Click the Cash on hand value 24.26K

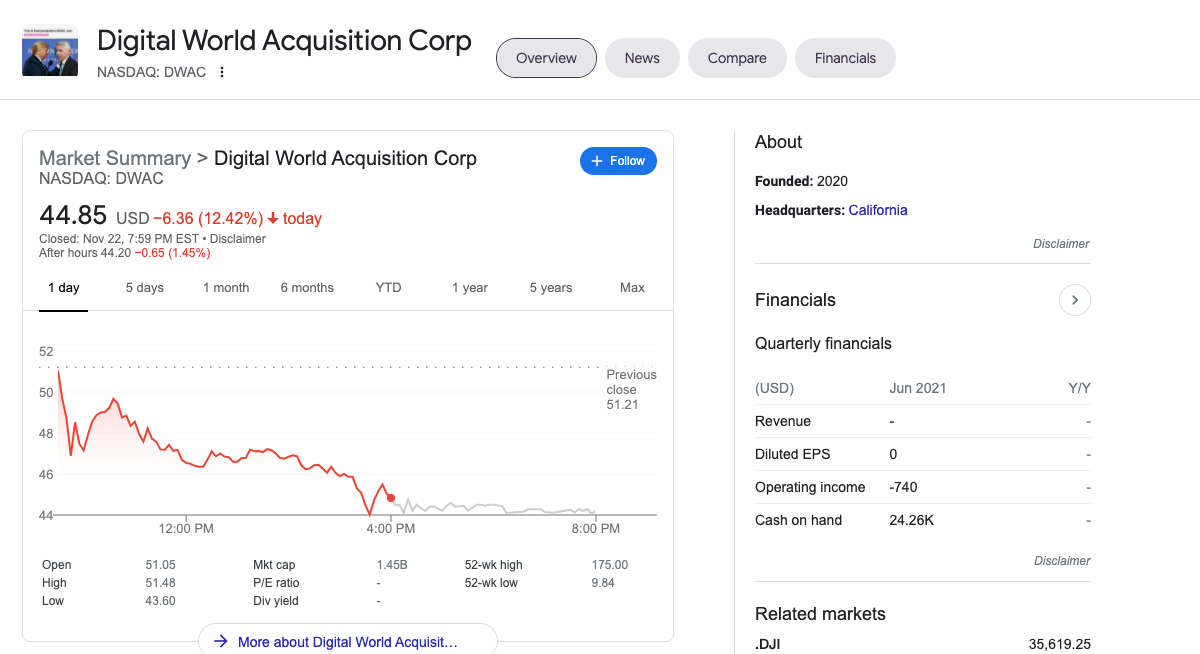910,520
